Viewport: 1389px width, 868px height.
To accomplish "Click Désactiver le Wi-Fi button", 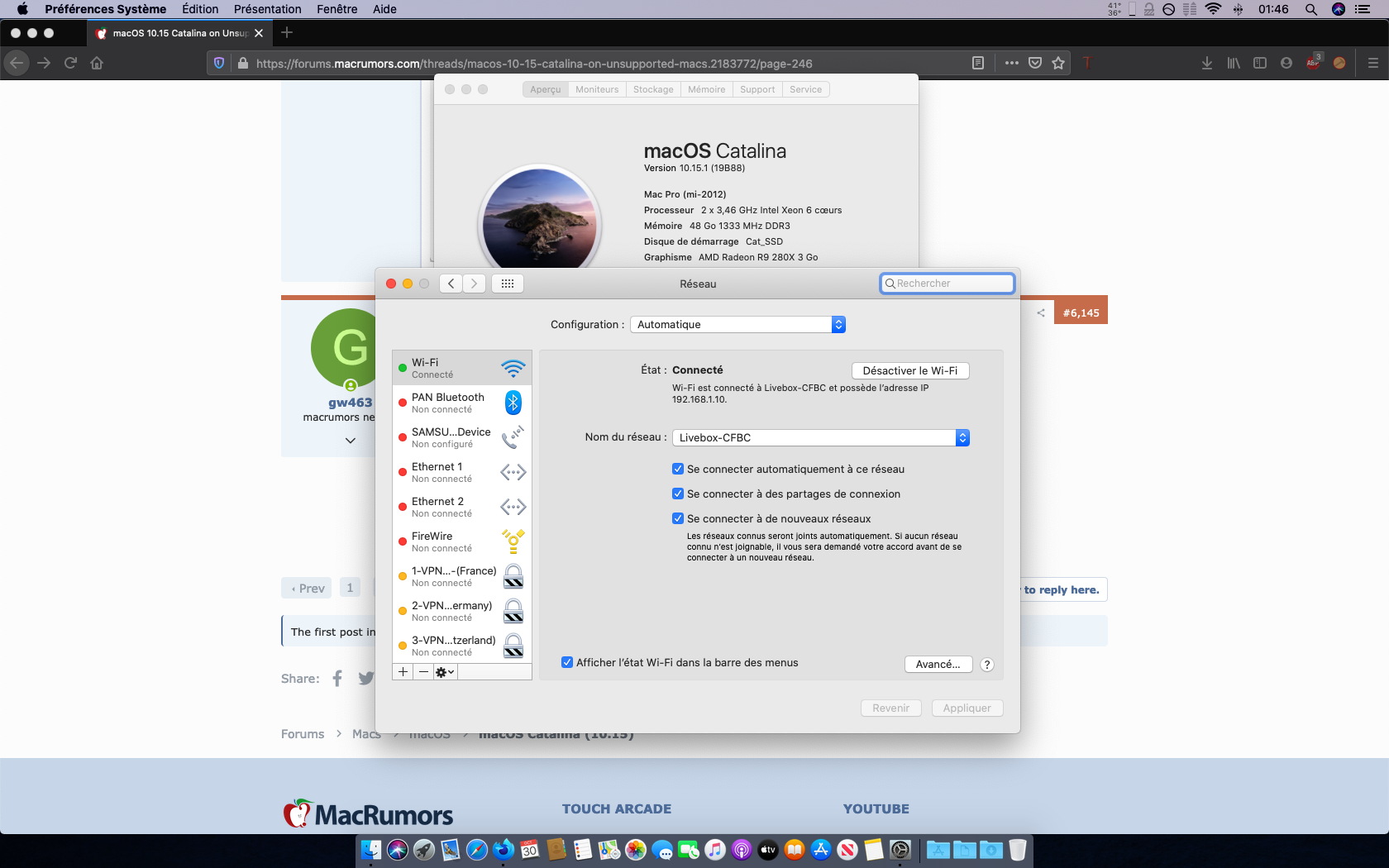I will pyautogui.click(x=910, y=370).
